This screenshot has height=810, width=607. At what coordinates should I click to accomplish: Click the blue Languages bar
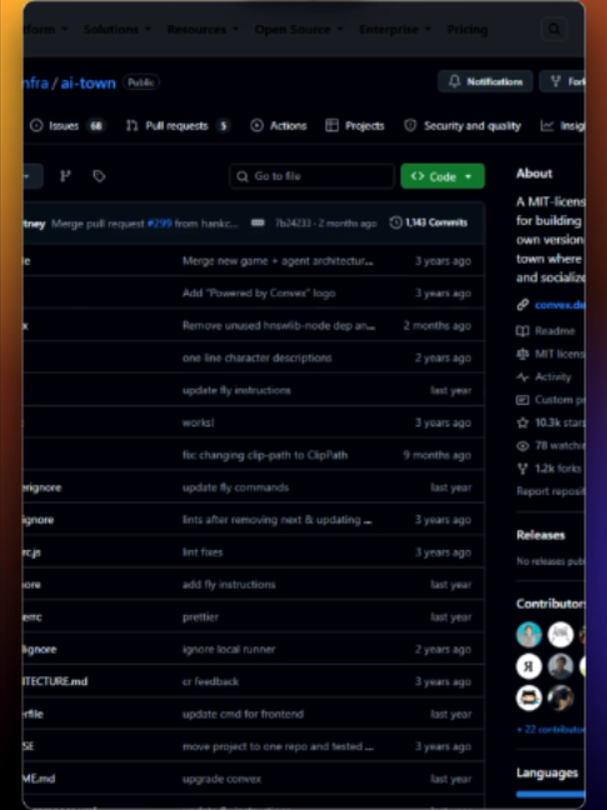coord(551,795)
